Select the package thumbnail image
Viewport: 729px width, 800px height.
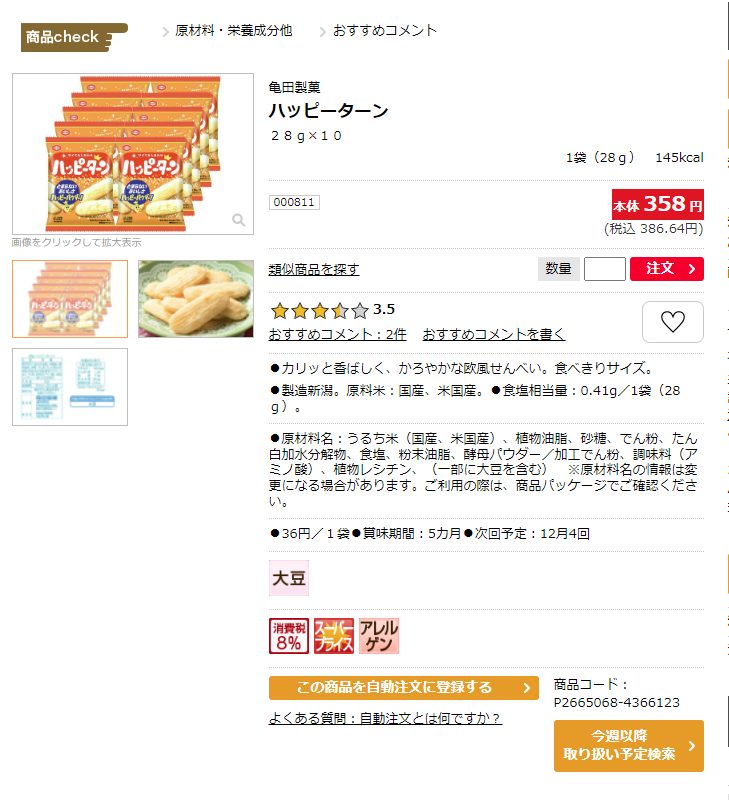70,299
